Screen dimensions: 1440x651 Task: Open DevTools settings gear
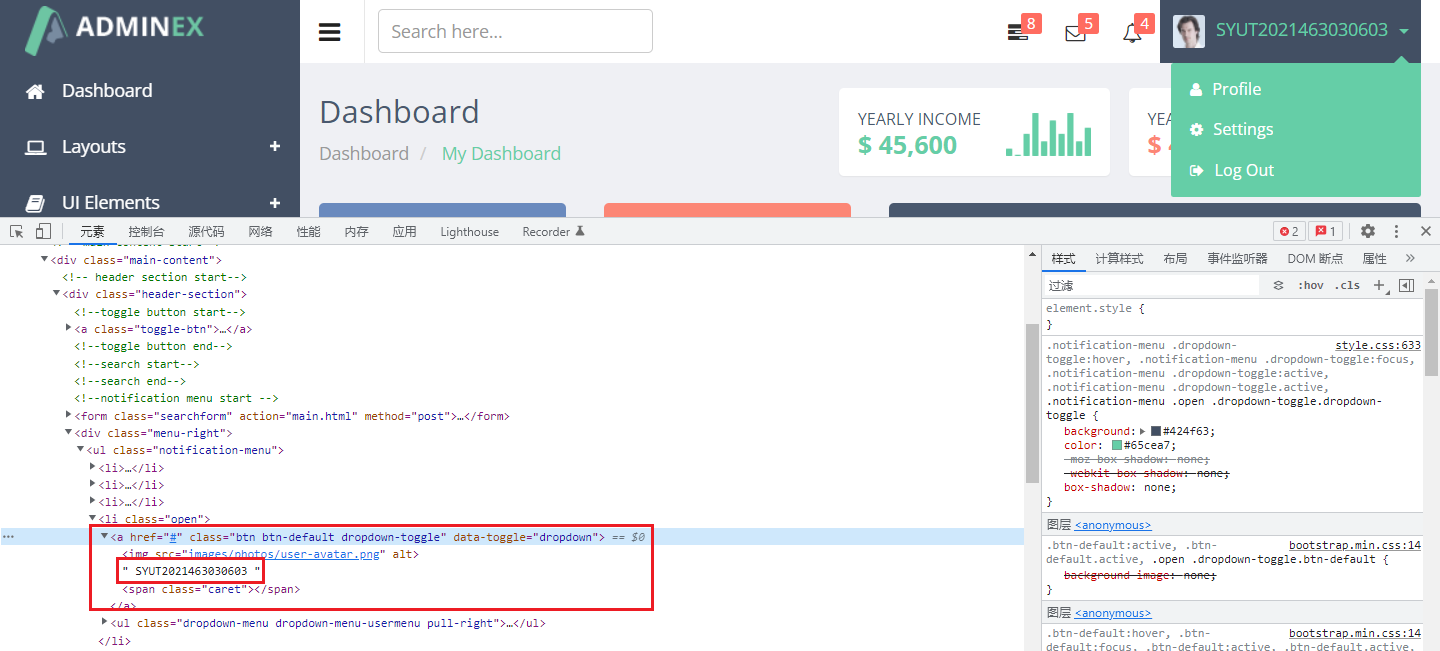(1368, 231)
